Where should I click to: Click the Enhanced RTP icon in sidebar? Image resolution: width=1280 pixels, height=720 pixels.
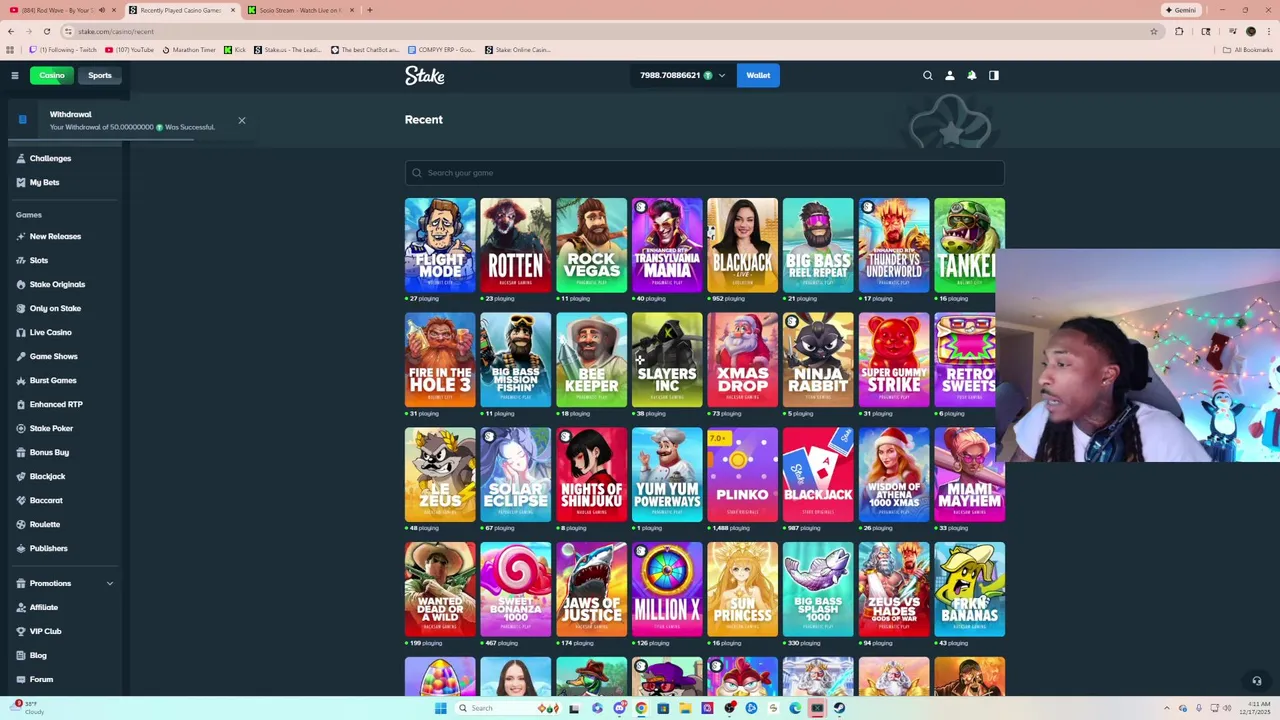(x=21, y=404)
